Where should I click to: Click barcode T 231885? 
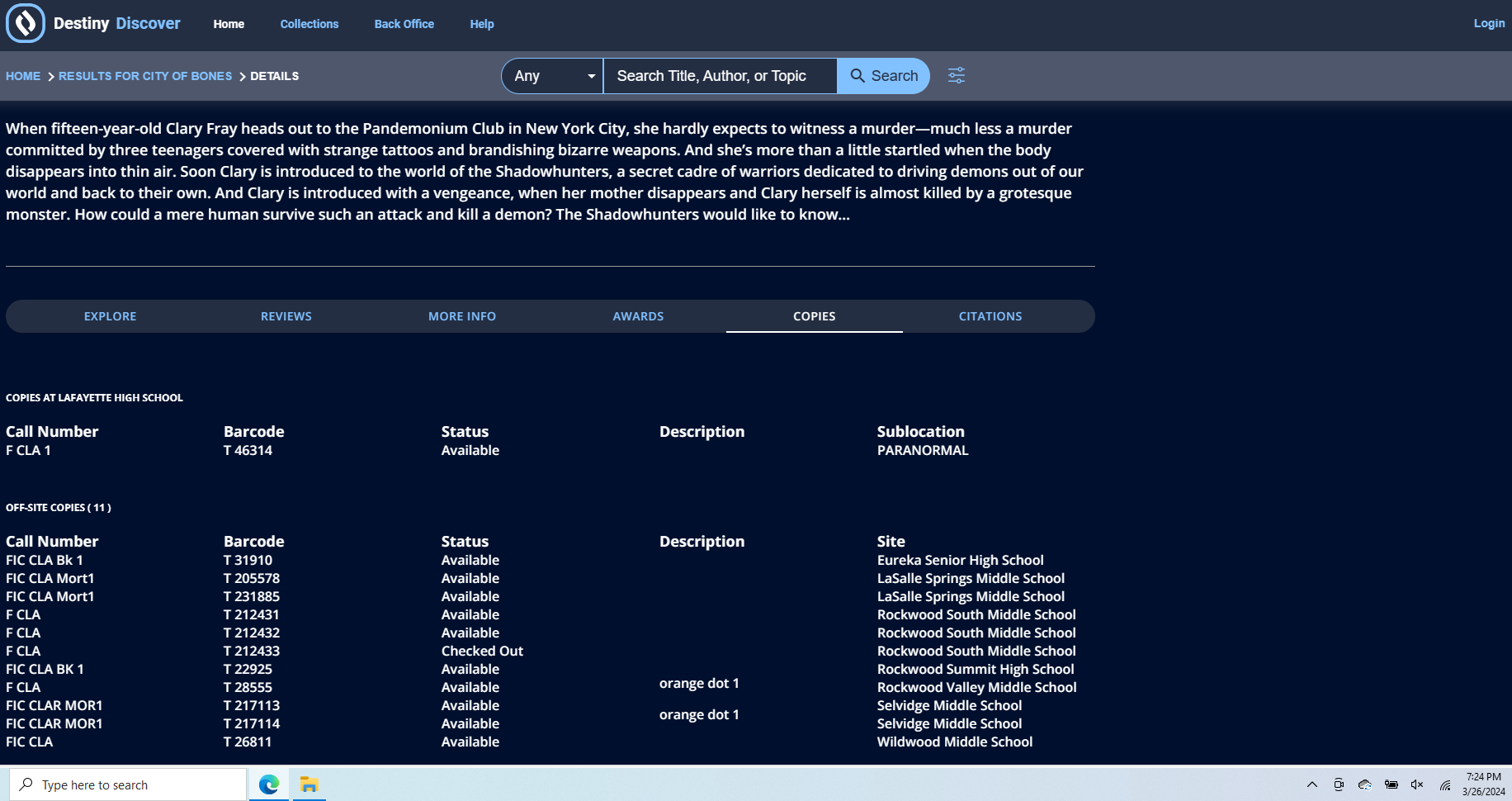pos(252,596)
